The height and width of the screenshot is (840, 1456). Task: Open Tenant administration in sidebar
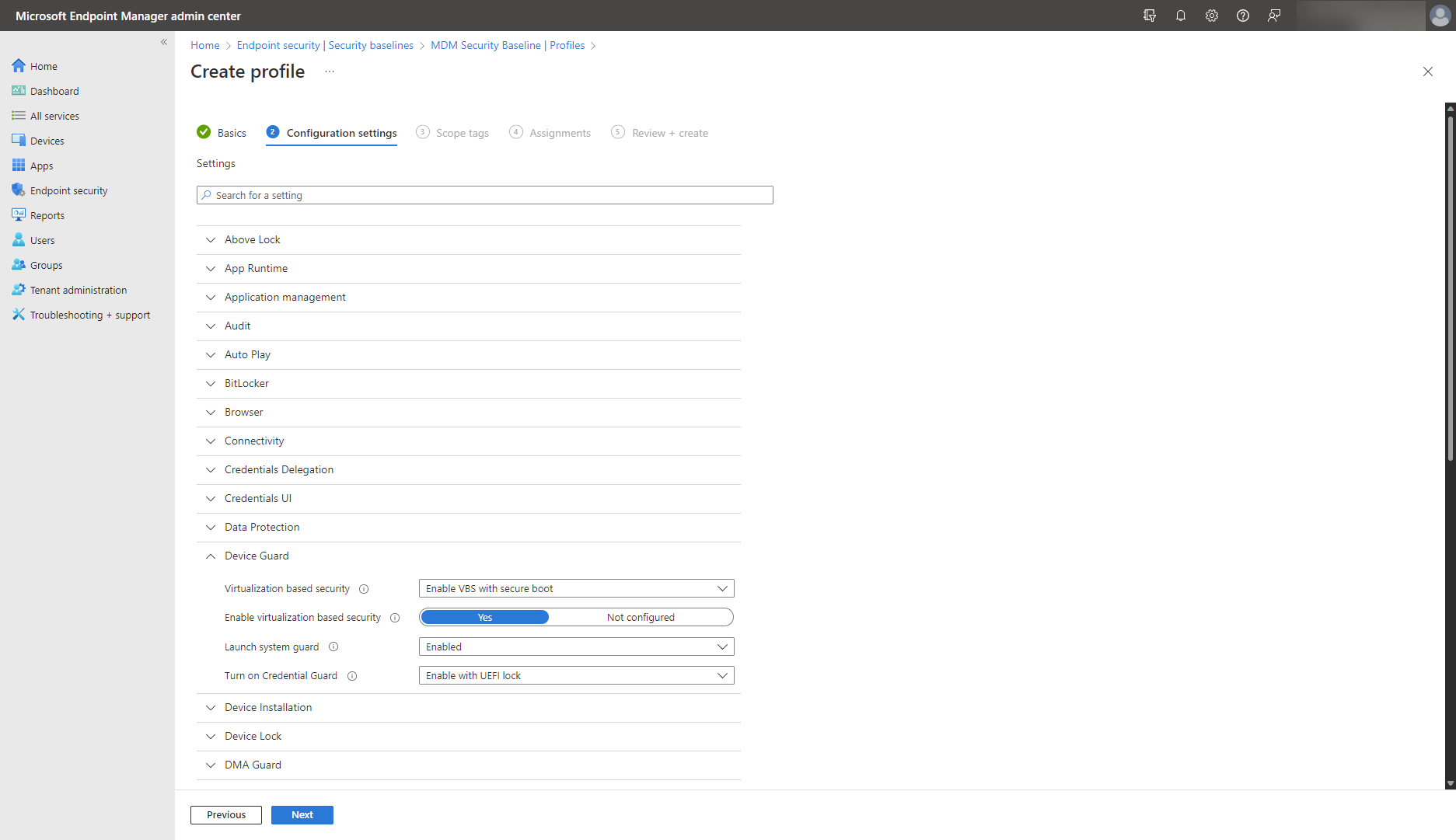coord(79,290)
